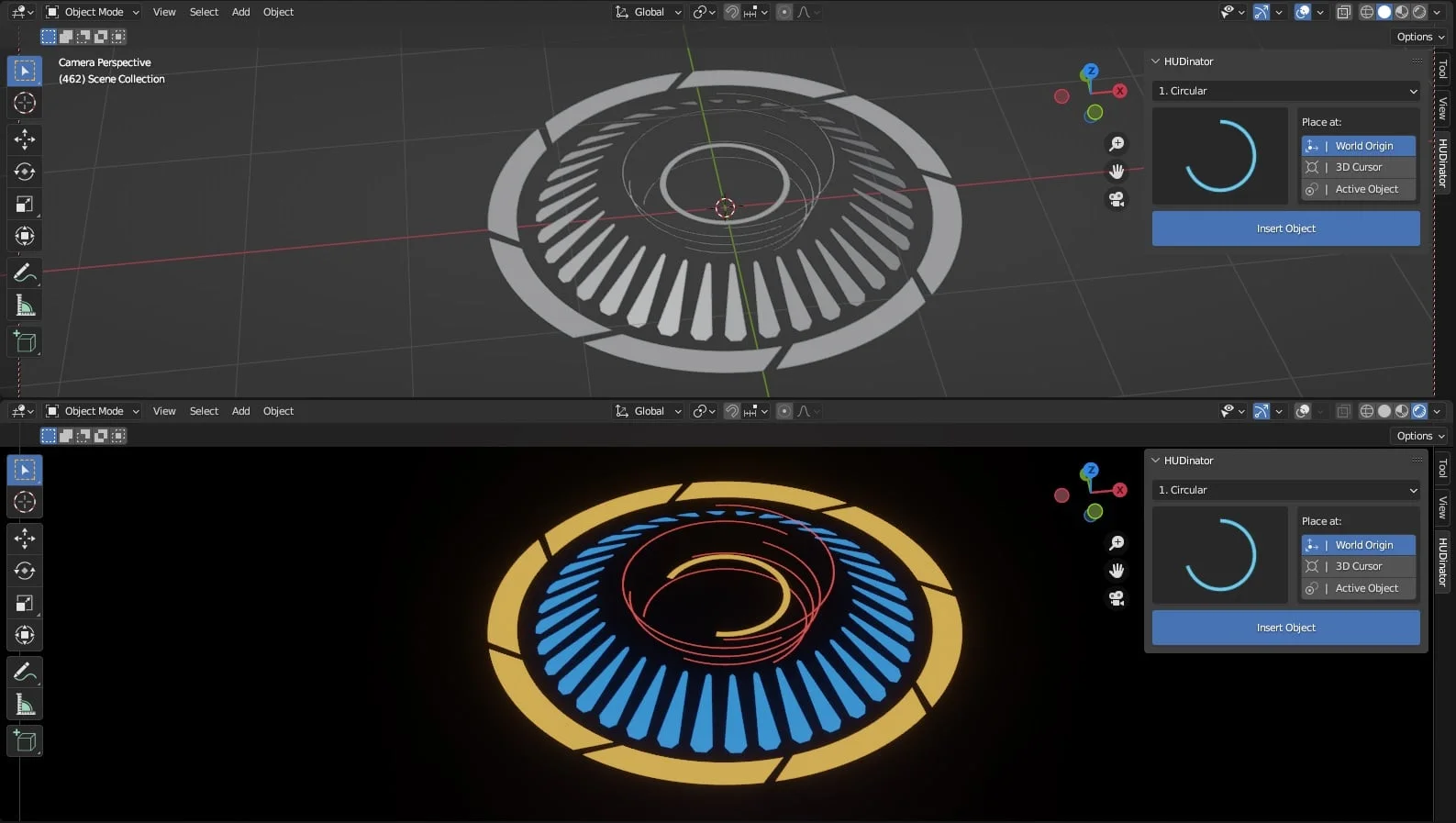
Task: Toggle show gizmos in top viewport header
Action: click(1261, 12)
